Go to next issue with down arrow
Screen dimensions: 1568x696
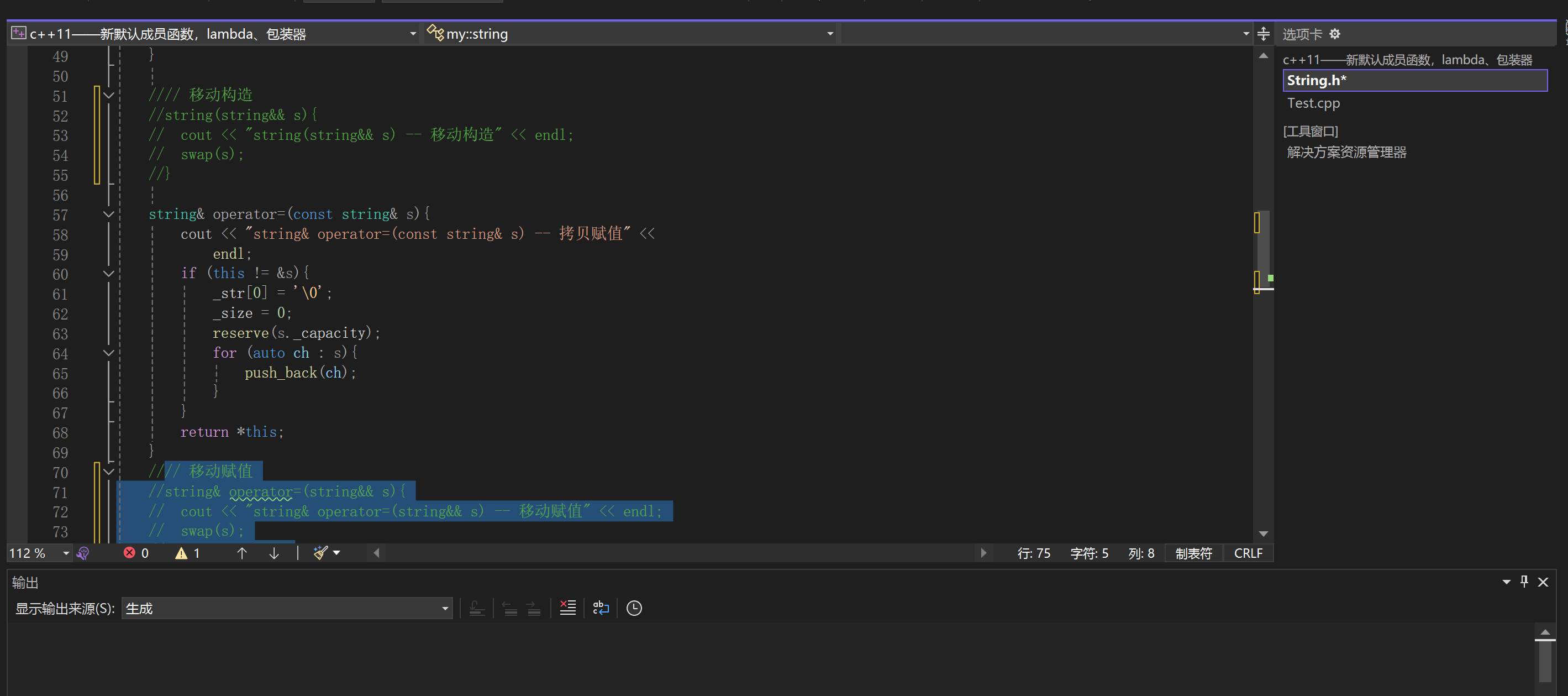point(274,553)
